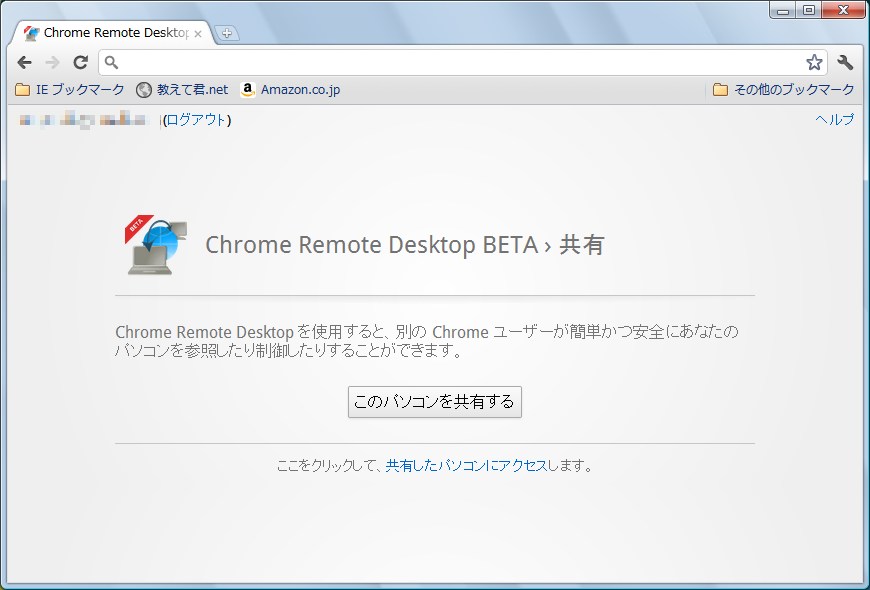The image size is (870, 590).
Task: Click the ログアウト link
Action: click(196, 120)
